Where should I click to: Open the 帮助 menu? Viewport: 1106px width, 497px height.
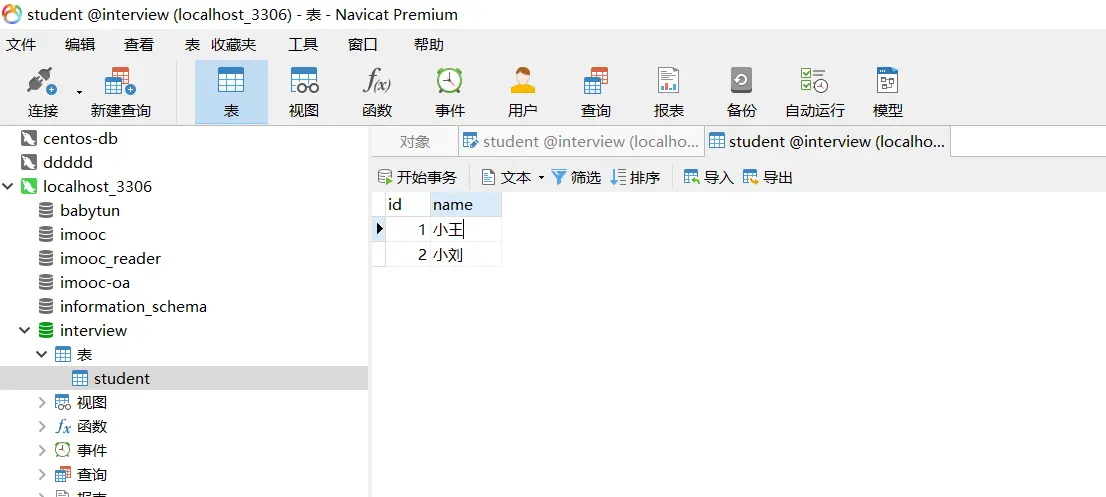(x=429, y=44)
